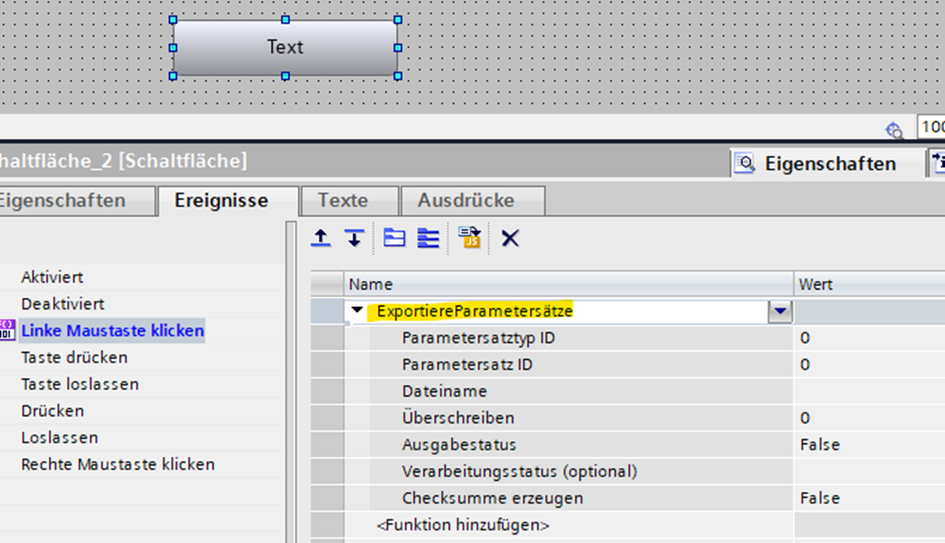Screen dimensions: 945x543
Task: Delete function with the X icon
Action: [x=510, y=238]
